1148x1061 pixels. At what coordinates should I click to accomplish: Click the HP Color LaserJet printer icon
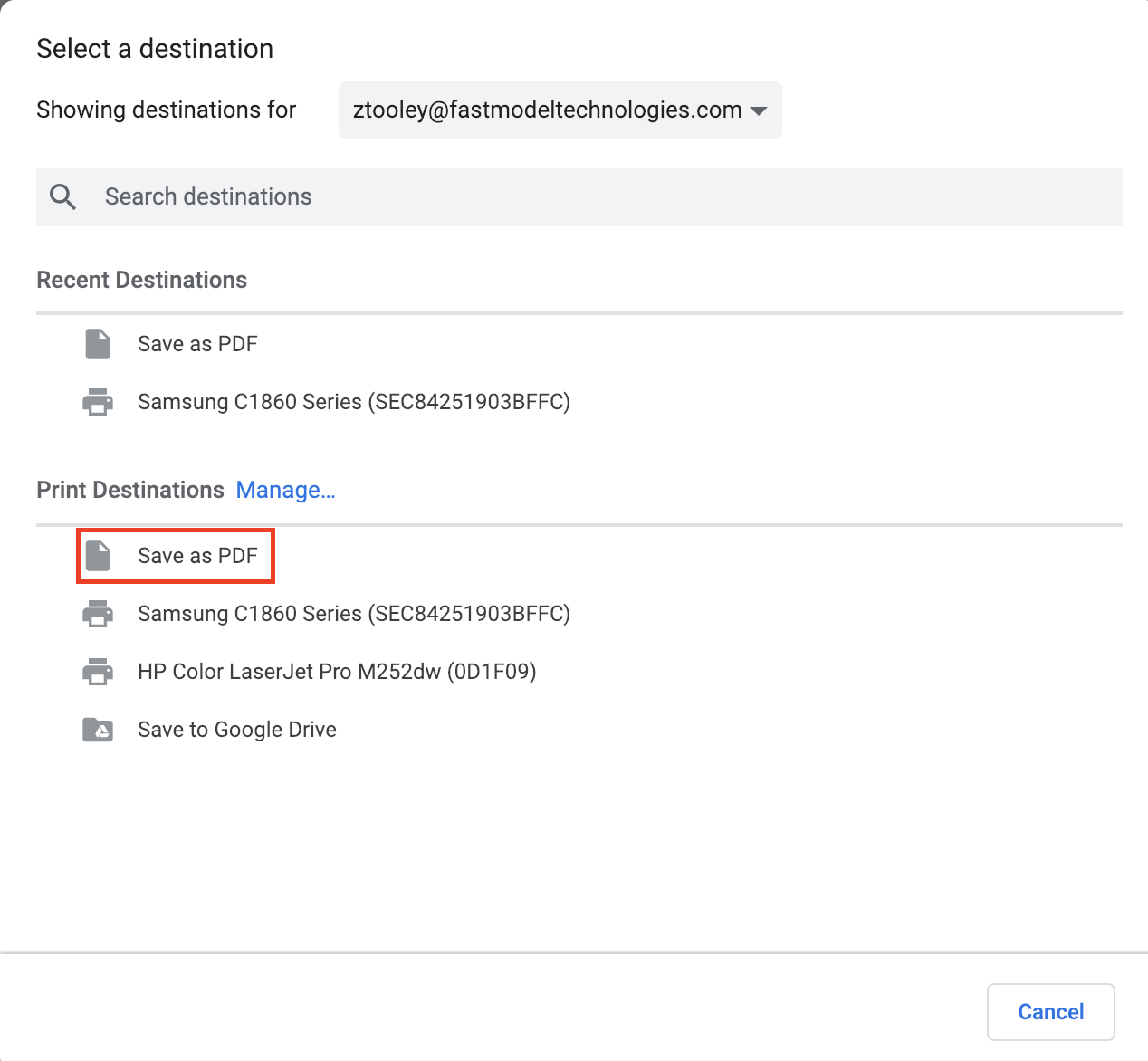pyautogui.click(x=98, y=672)
